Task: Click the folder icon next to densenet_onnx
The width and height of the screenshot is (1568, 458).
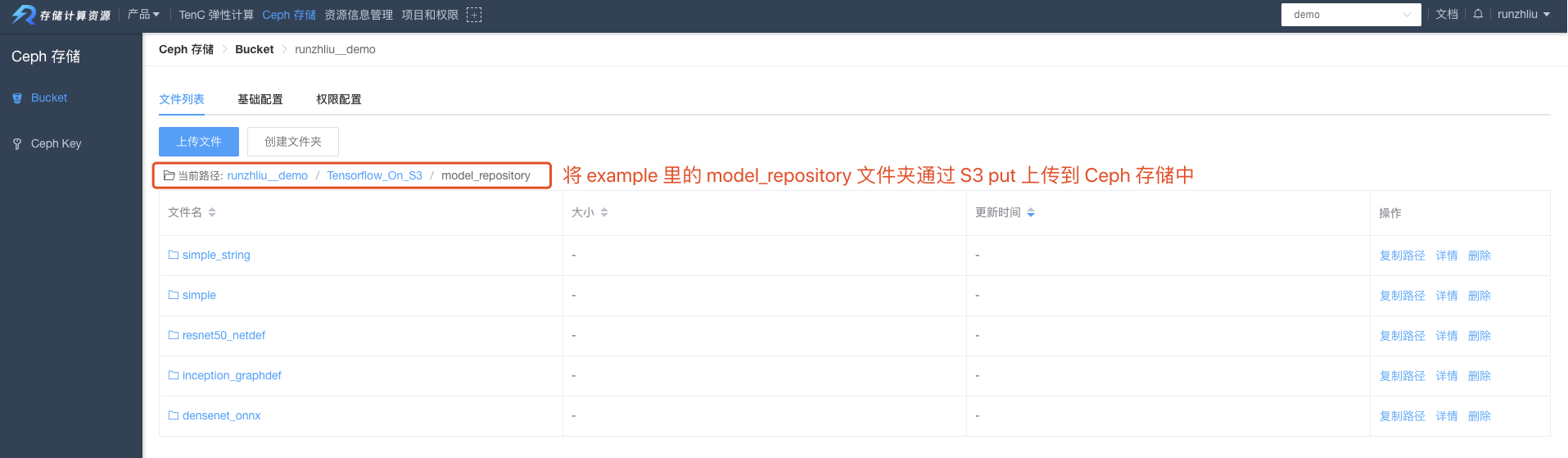Action: pos(174,415)
